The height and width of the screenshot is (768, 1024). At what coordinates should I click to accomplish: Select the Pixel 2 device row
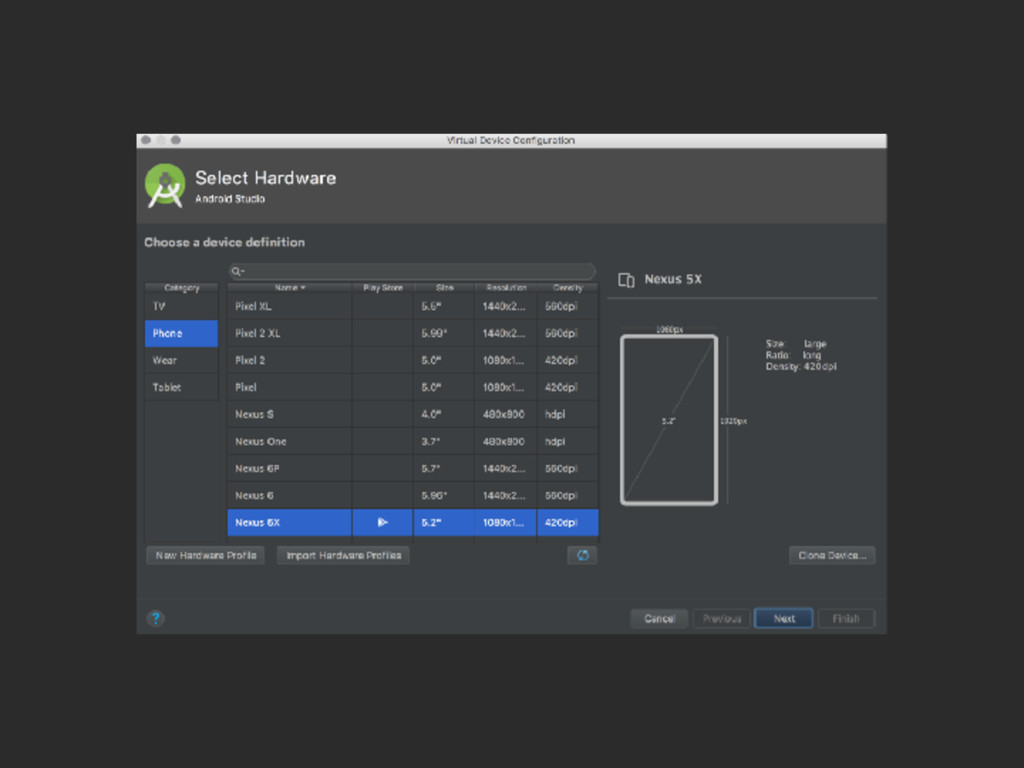point(413,360)
